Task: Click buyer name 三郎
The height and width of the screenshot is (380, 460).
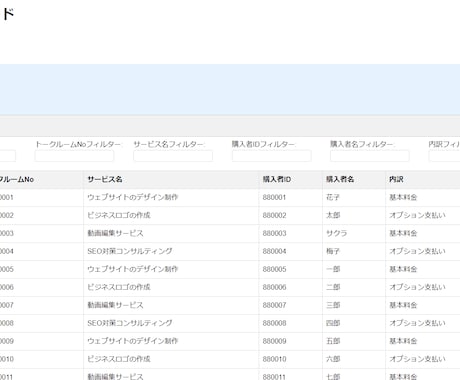Action: 333,305
